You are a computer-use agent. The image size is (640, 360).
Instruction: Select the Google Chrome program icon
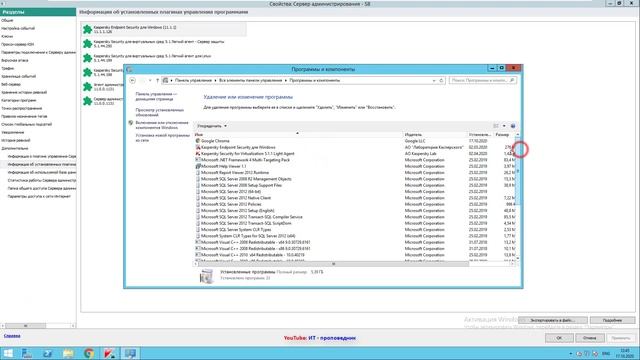coord(198,141)
